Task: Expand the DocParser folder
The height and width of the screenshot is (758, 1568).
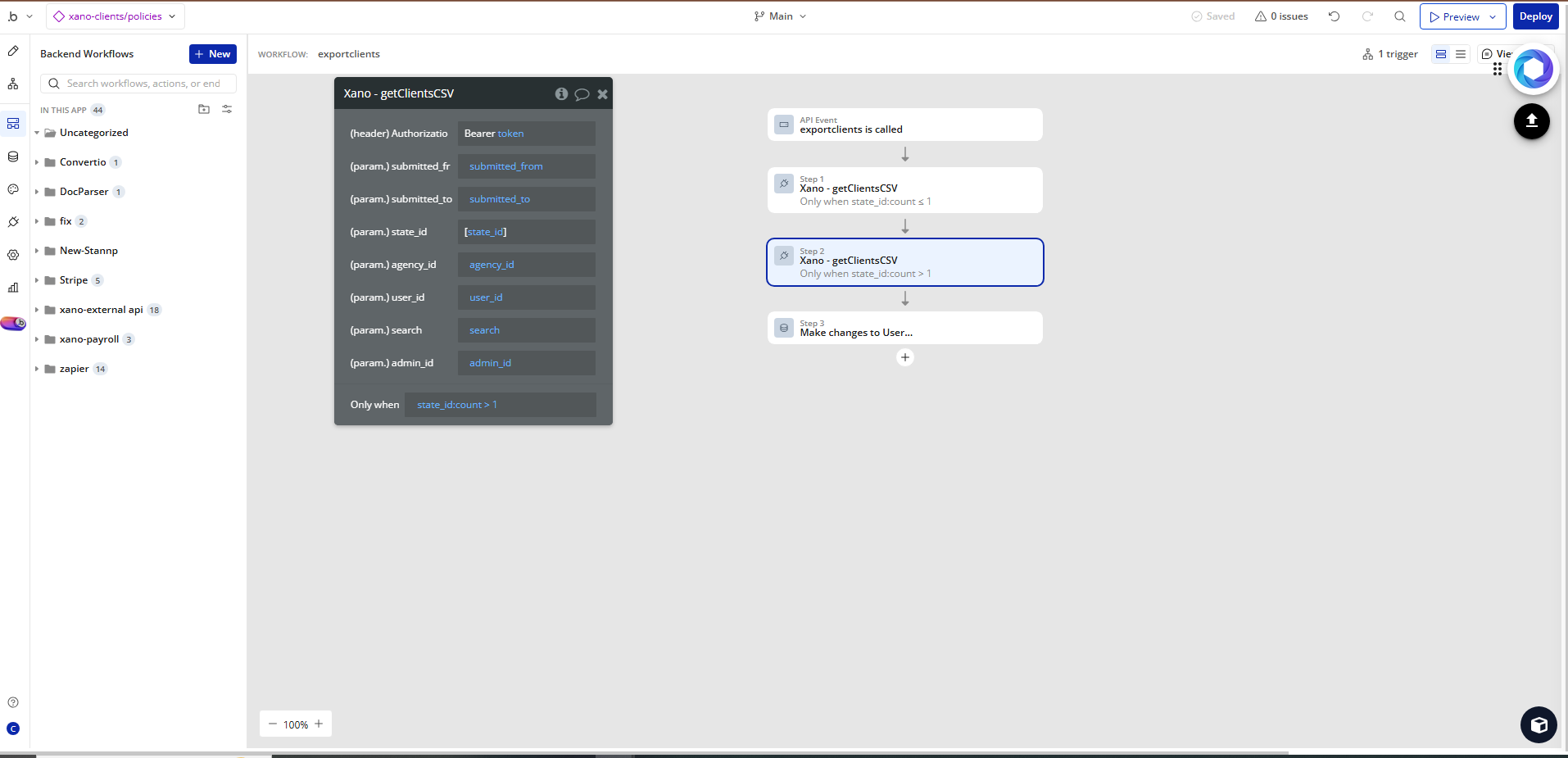Action: 37,192
